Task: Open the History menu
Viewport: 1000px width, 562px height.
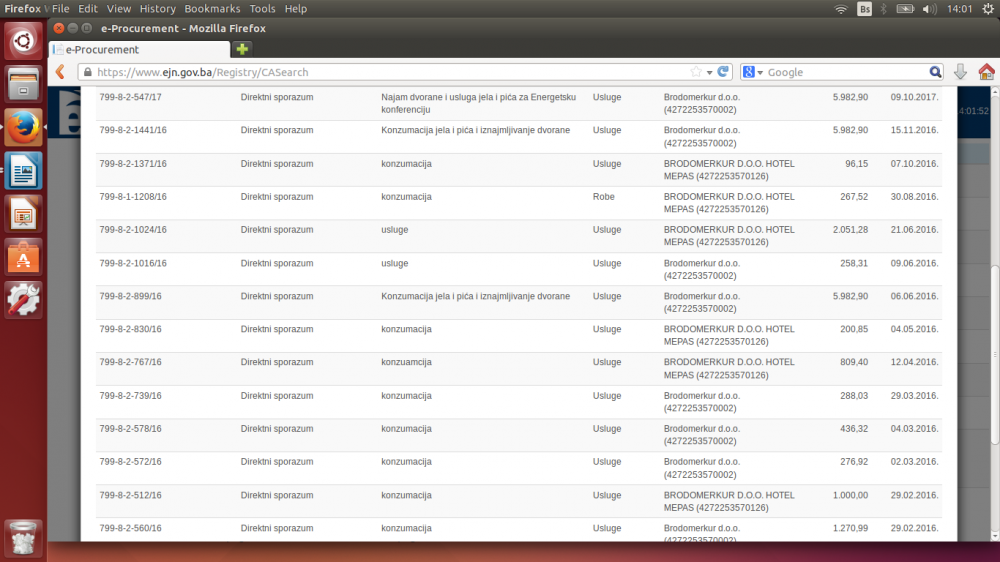Action: tap(158, 9)
